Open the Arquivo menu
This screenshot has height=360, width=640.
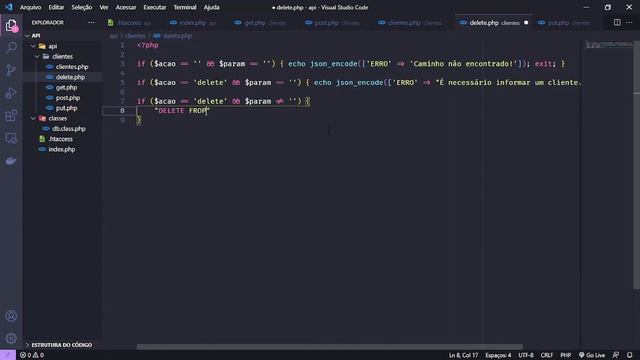[x=30, y=7]
